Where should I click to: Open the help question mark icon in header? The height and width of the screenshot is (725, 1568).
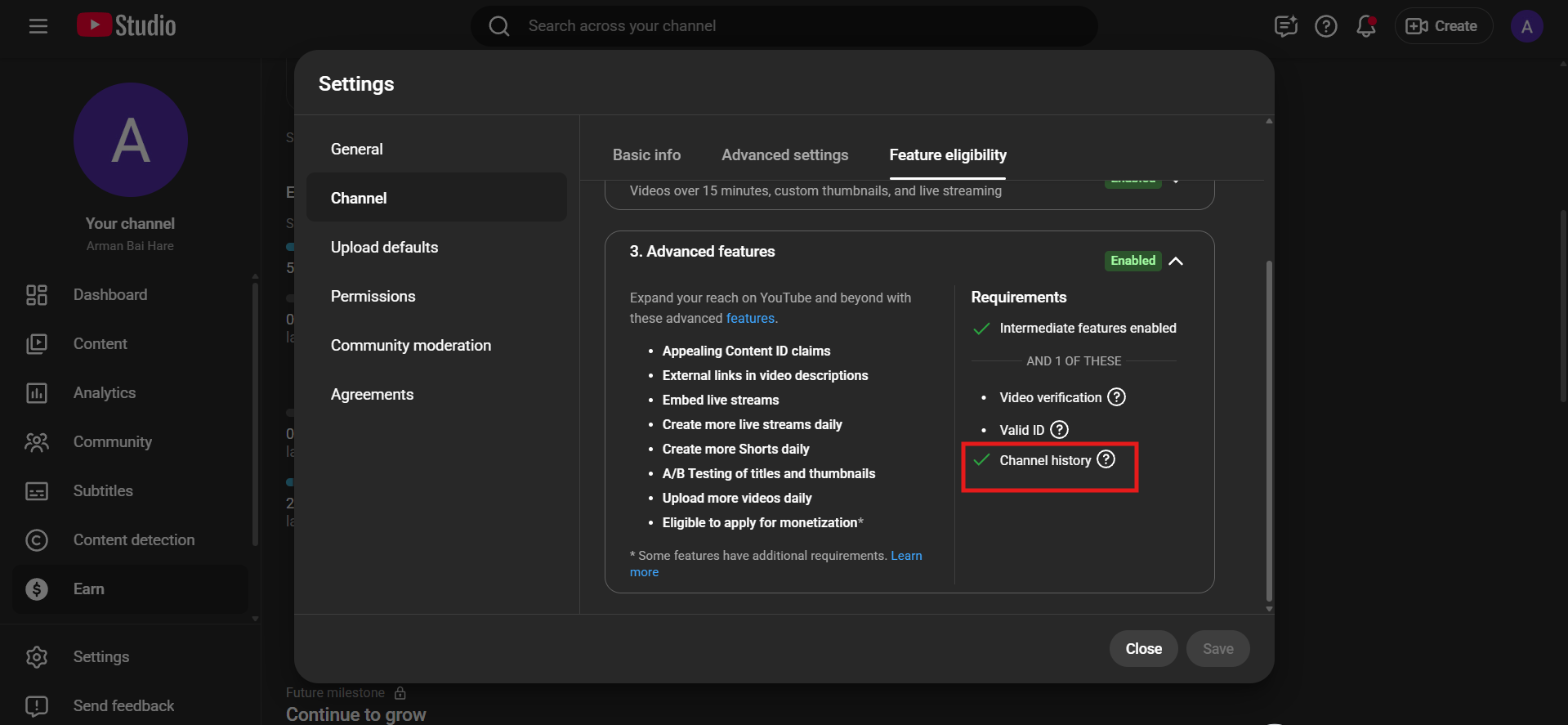1325,26
